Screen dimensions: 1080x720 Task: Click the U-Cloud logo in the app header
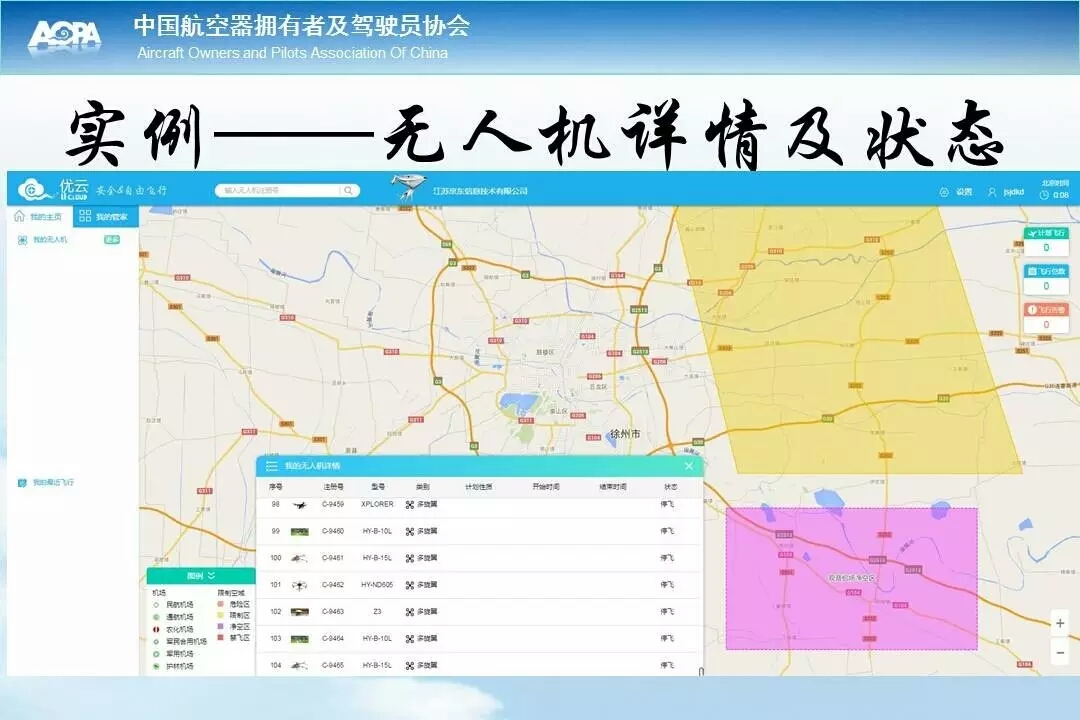[53, 188]
